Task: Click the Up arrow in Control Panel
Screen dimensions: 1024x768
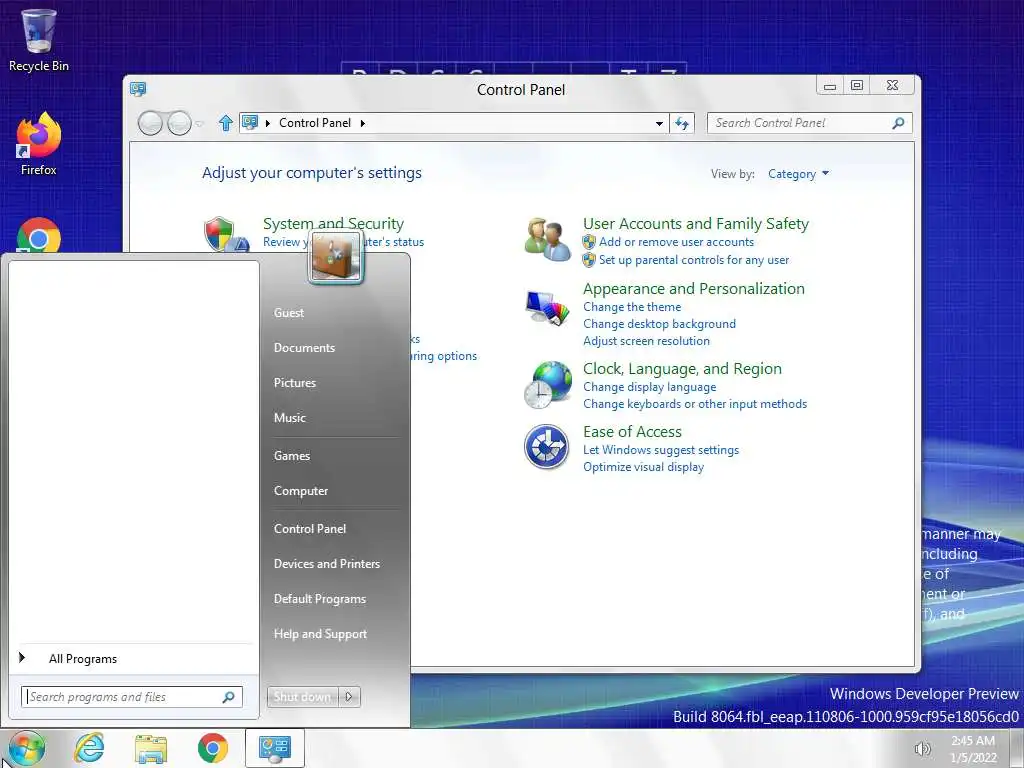Action: [225, 122]
